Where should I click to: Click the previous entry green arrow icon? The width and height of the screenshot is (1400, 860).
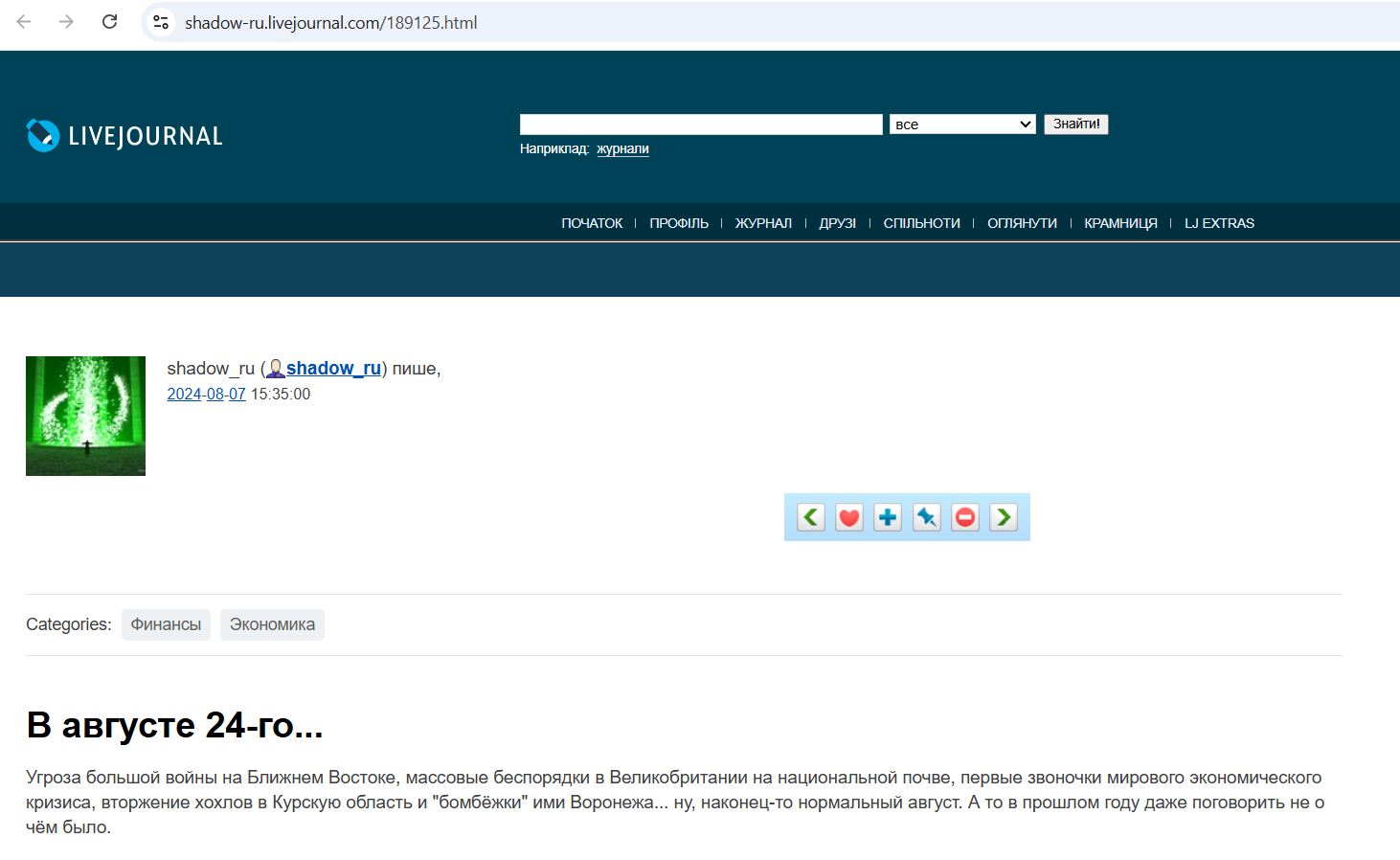pos(811,517)
